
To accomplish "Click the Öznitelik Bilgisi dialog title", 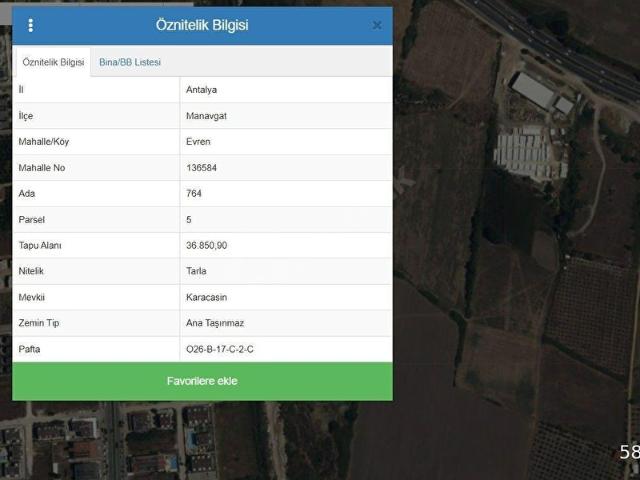I will [202, 25].
